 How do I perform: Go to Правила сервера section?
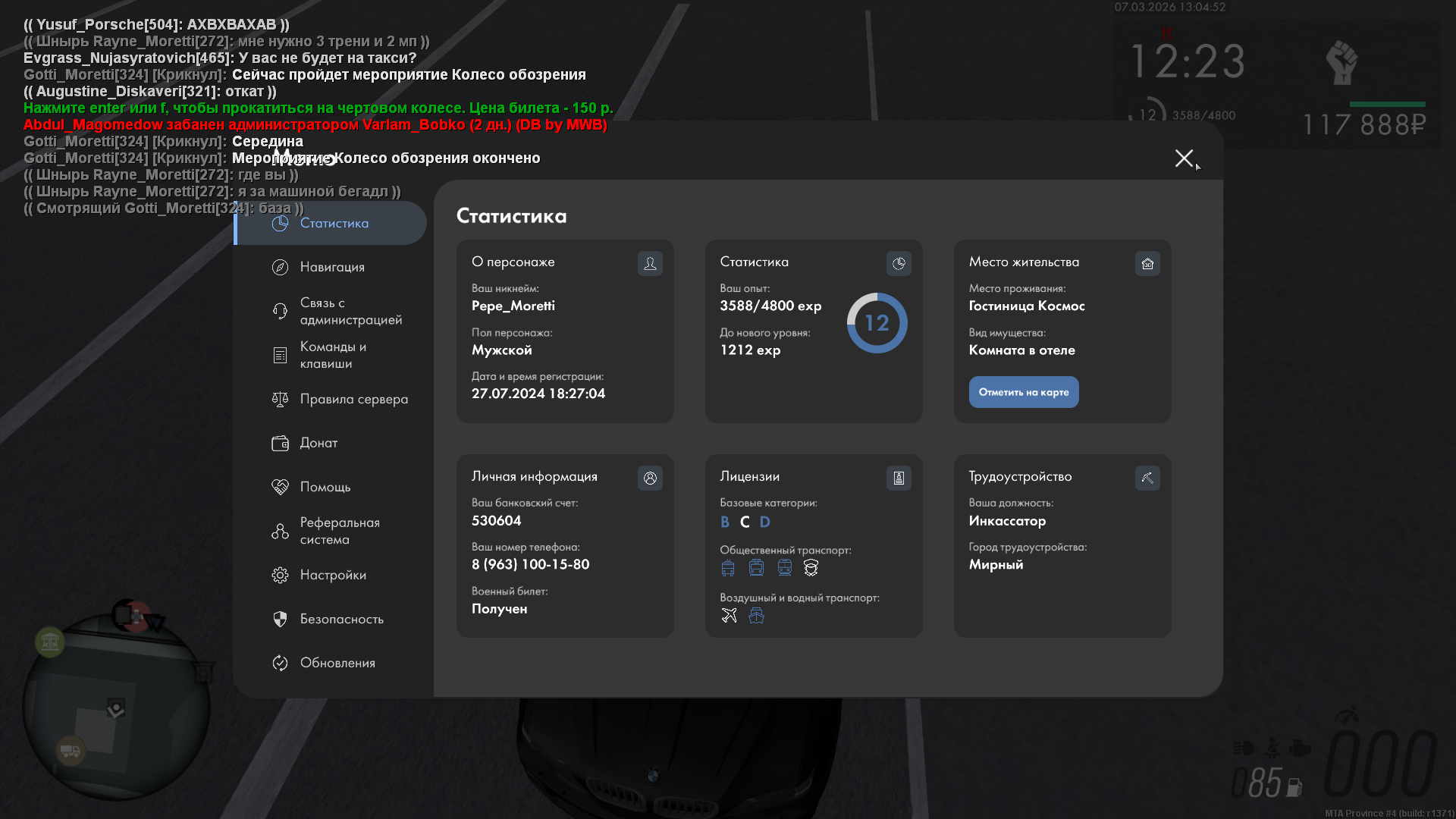point(353,399)
